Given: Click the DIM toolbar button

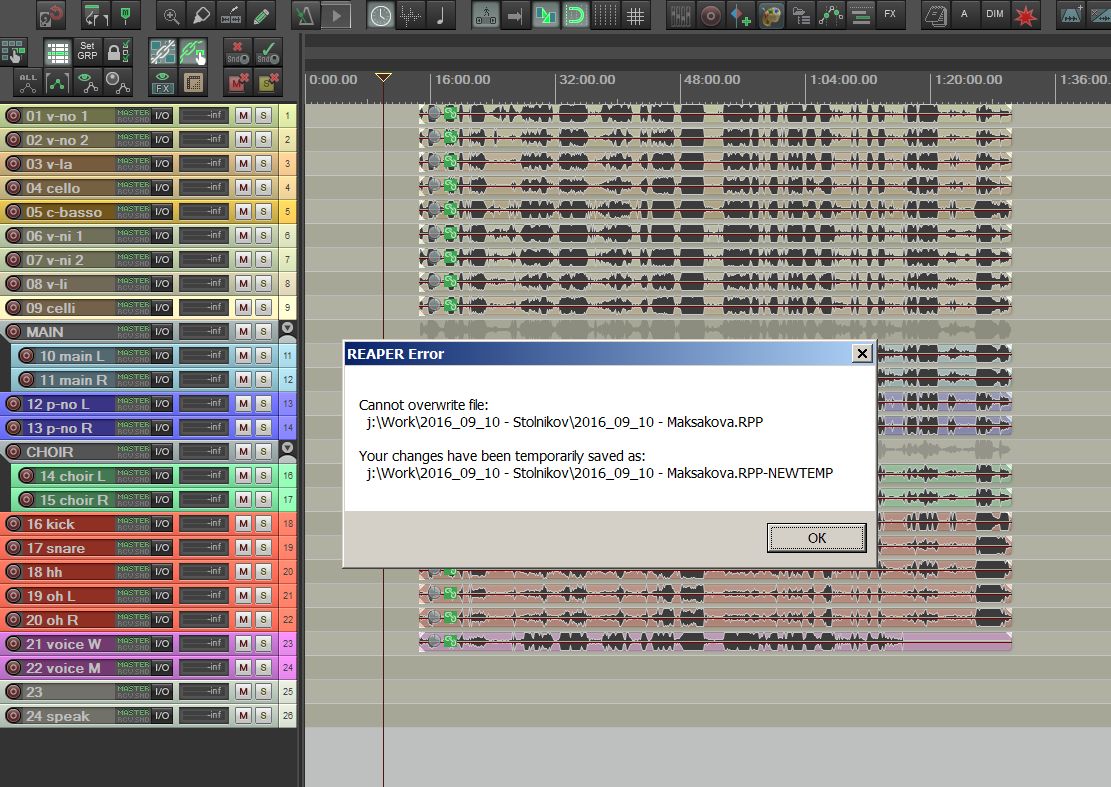Looking at the screenshot, I should tap(994, 15).
